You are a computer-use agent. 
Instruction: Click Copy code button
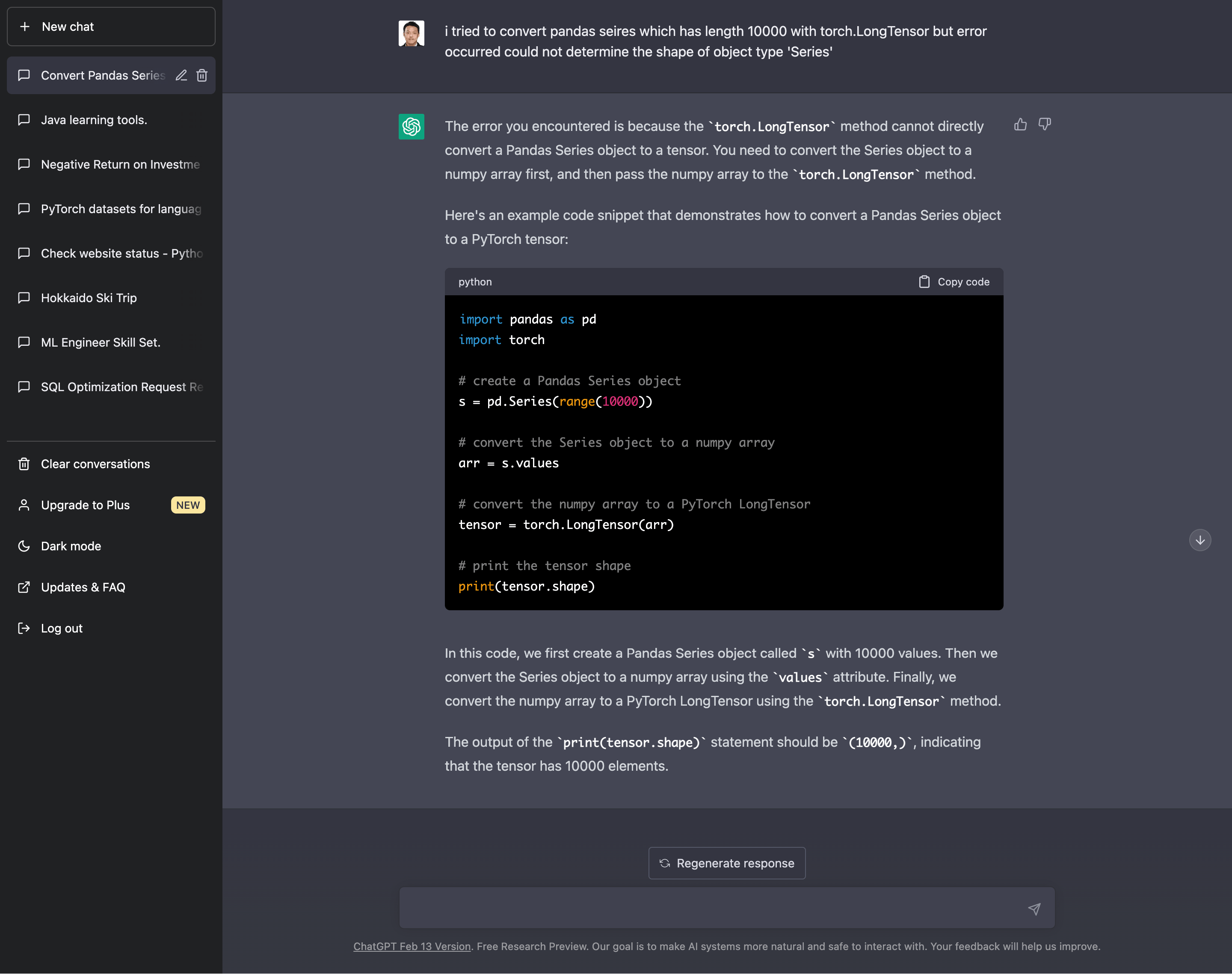(954, 282)
